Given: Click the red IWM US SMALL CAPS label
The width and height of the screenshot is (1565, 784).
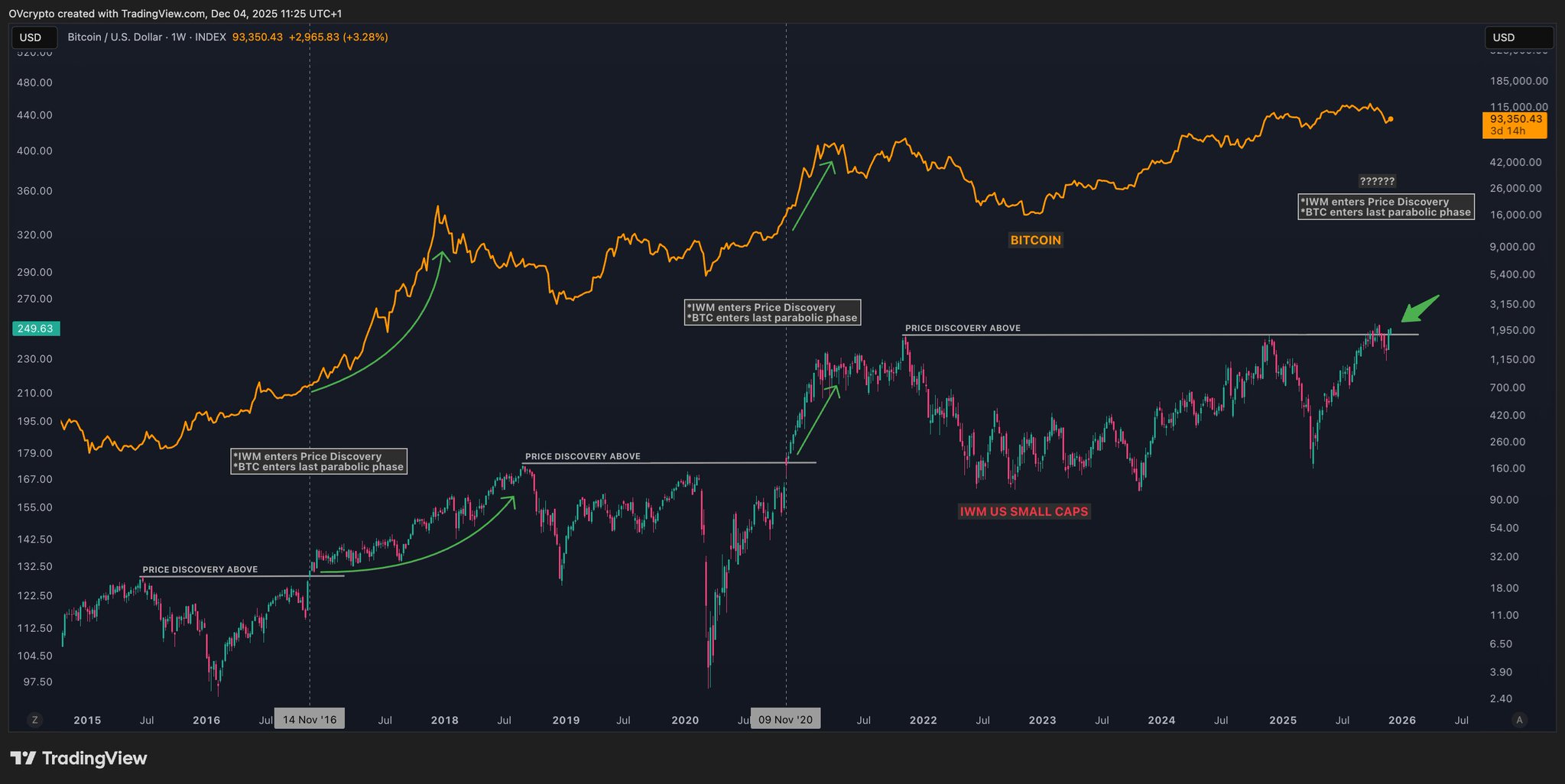Looking at the screenshot, I should pos(1024,511).
